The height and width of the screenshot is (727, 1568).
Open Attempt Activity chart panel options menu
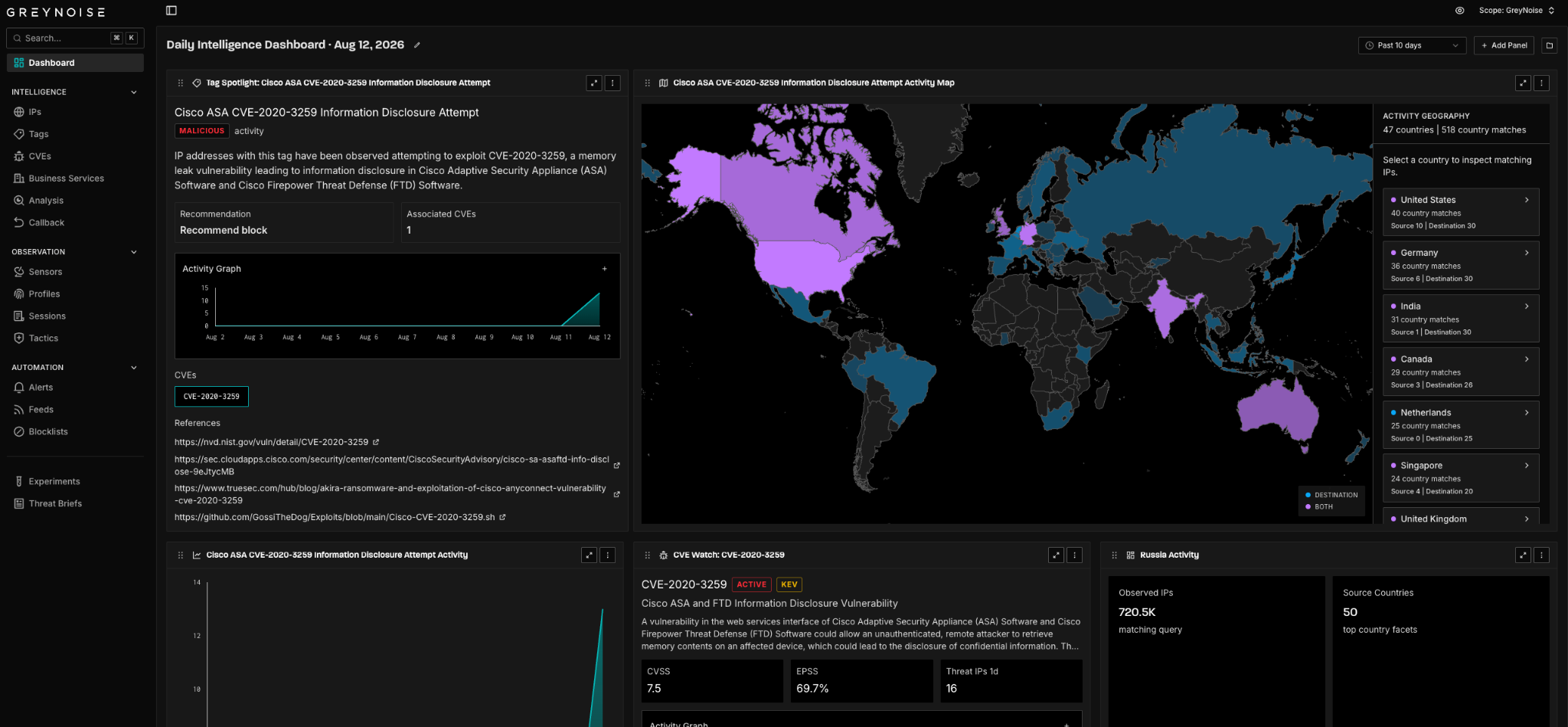pyautogui.click(x=607, y=555)
